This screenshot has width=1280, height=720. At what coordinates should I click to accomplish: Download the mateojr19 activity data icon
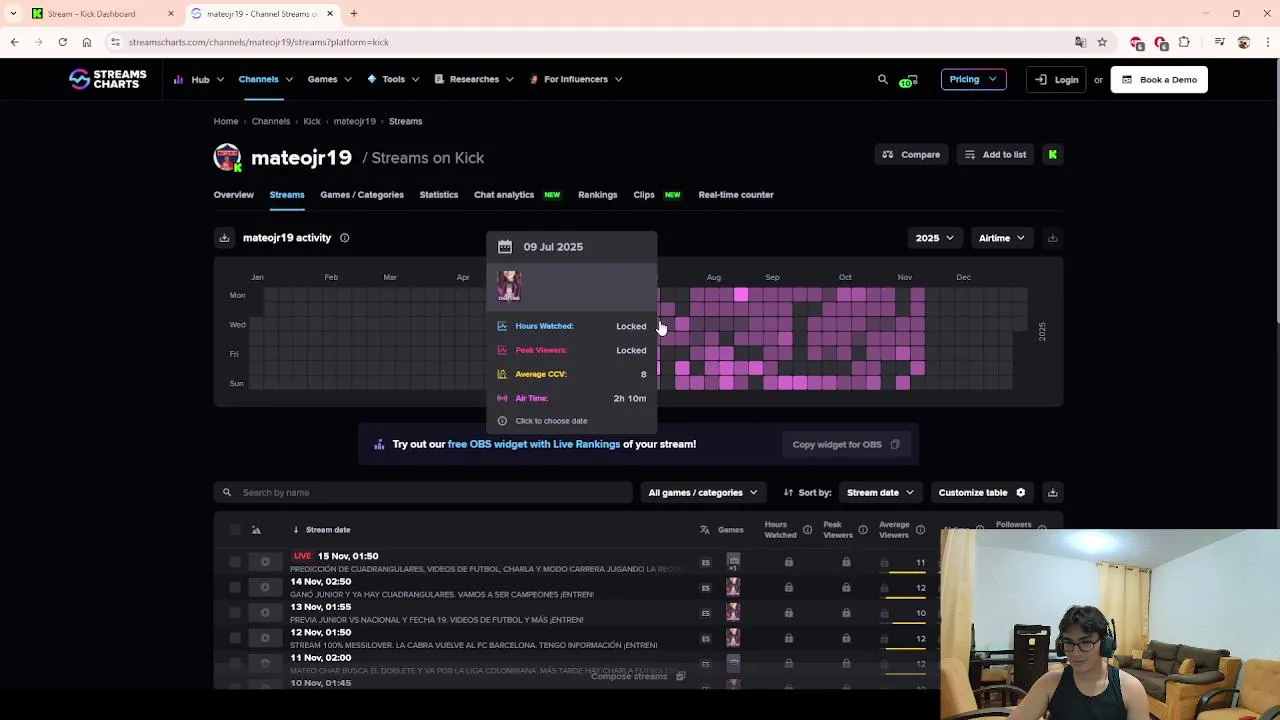pyautogui.click(x=224, y=238)
